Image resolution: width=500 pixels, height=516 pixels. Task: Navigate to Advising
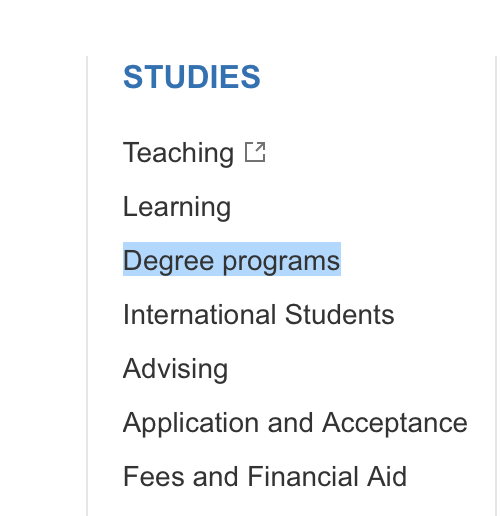point(176,369)
